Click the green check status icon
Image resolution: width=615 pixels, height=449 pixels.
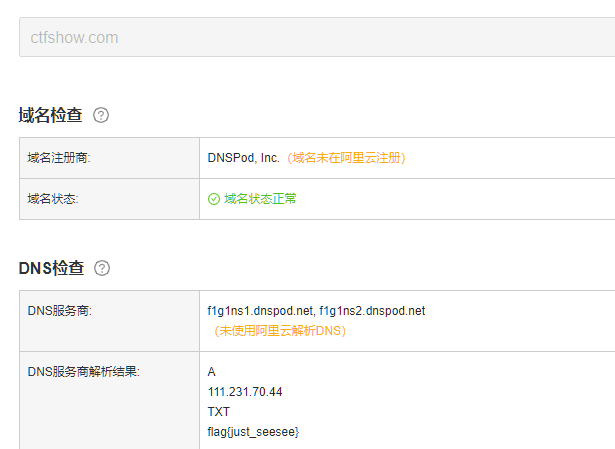click(213, 199)
